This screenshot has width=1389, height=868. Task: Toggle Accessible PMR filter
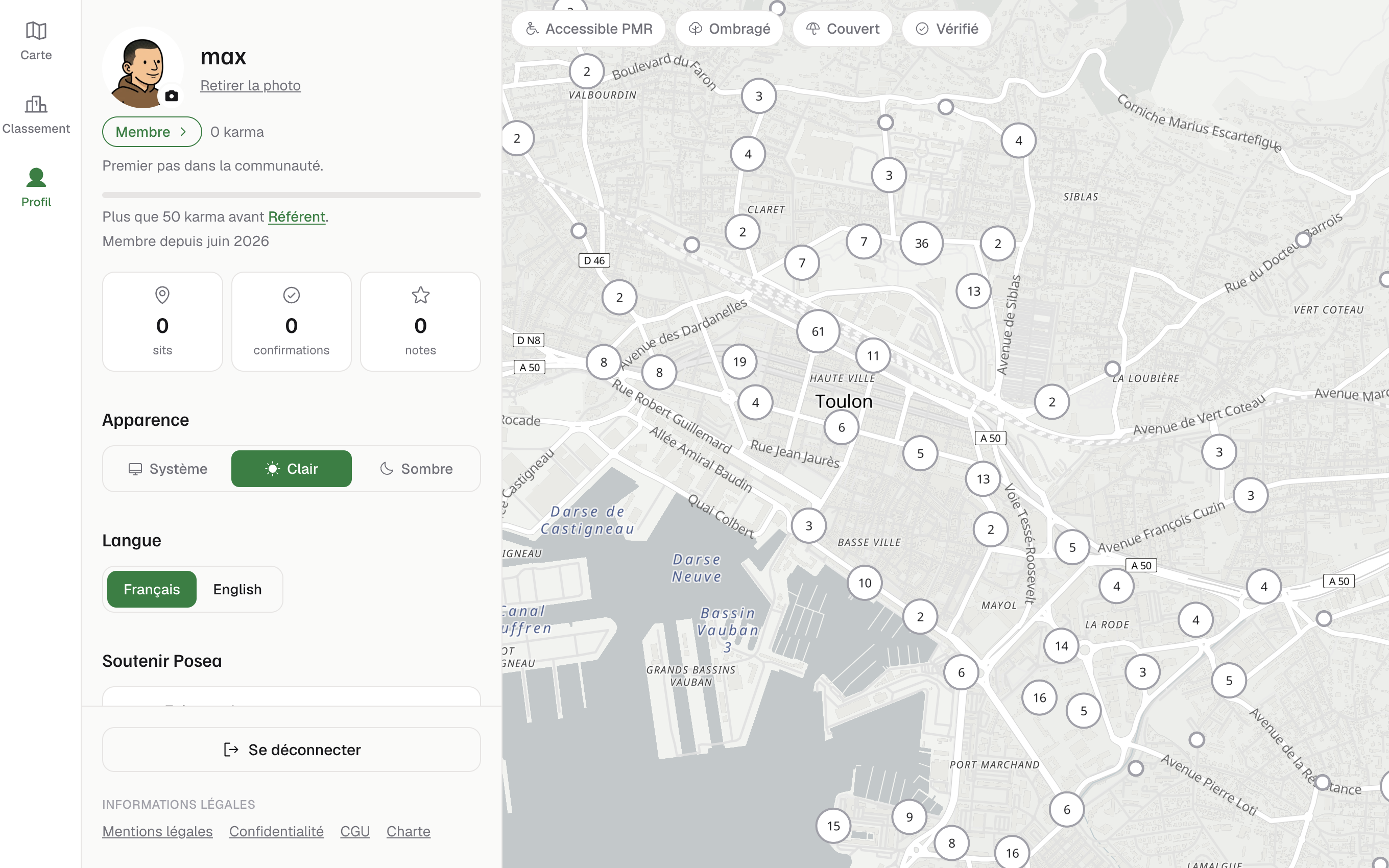588,29
